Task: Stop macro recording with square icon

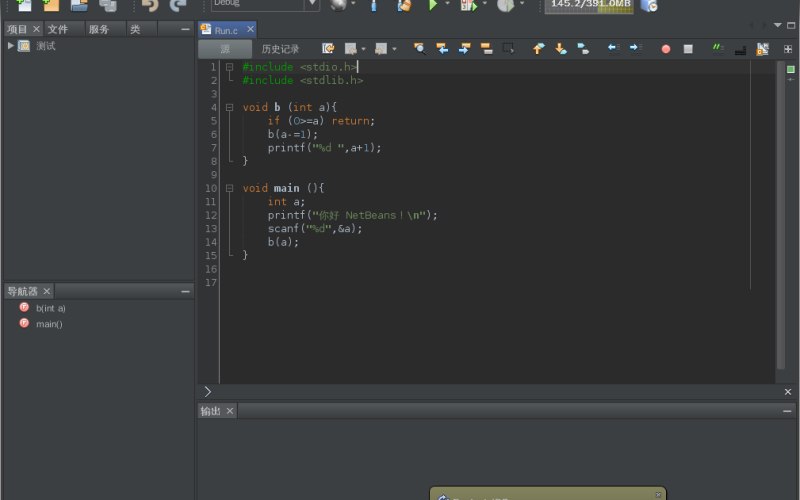Action: click(688, 49)
